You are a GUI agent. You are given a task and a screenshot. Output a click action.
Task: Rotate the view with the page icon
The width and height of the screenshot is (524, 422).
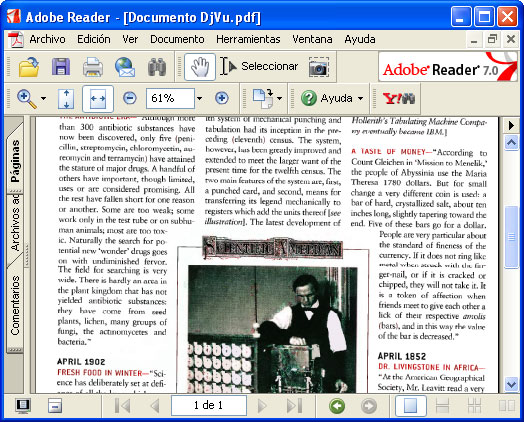point(263,98)
